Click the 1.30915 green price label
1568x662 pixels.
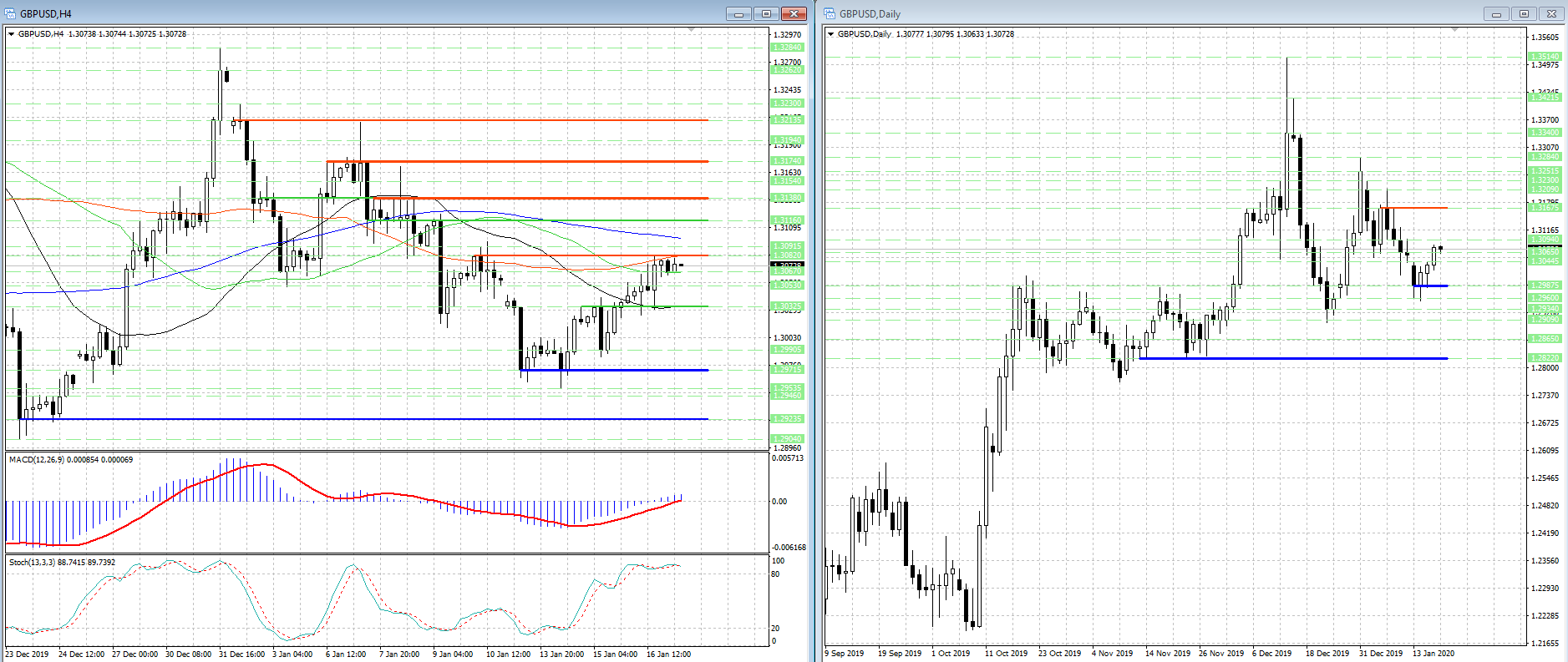coord(787,246)
